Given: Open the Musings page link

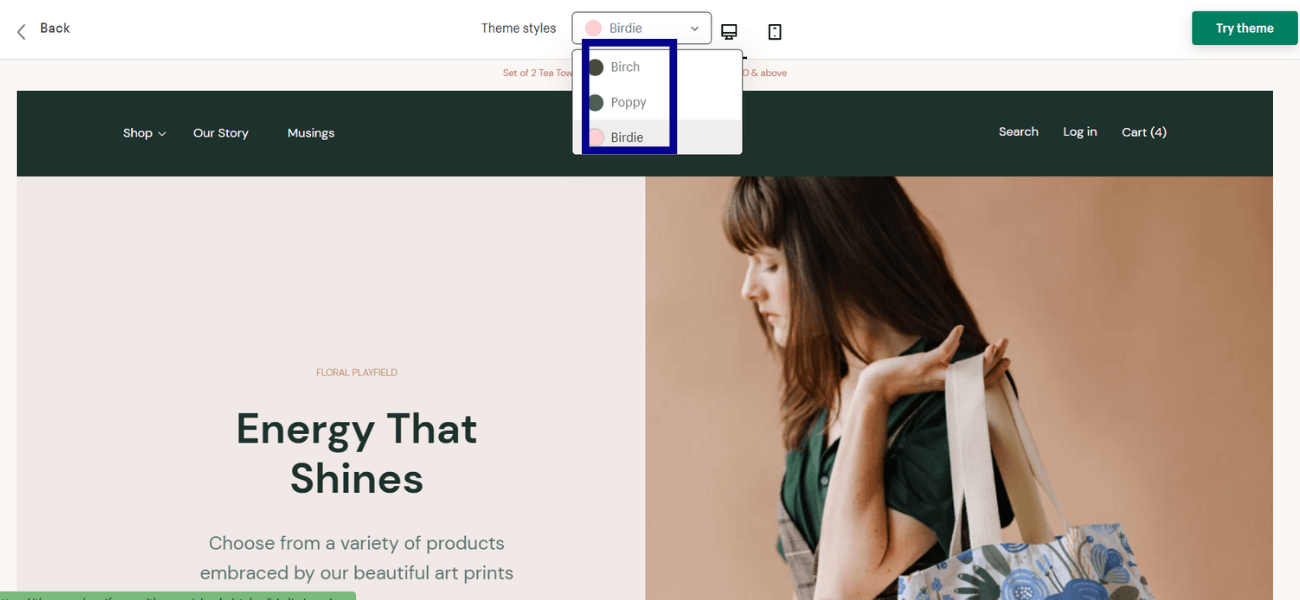Looking at the screenshot, I should tap(311, 133).
